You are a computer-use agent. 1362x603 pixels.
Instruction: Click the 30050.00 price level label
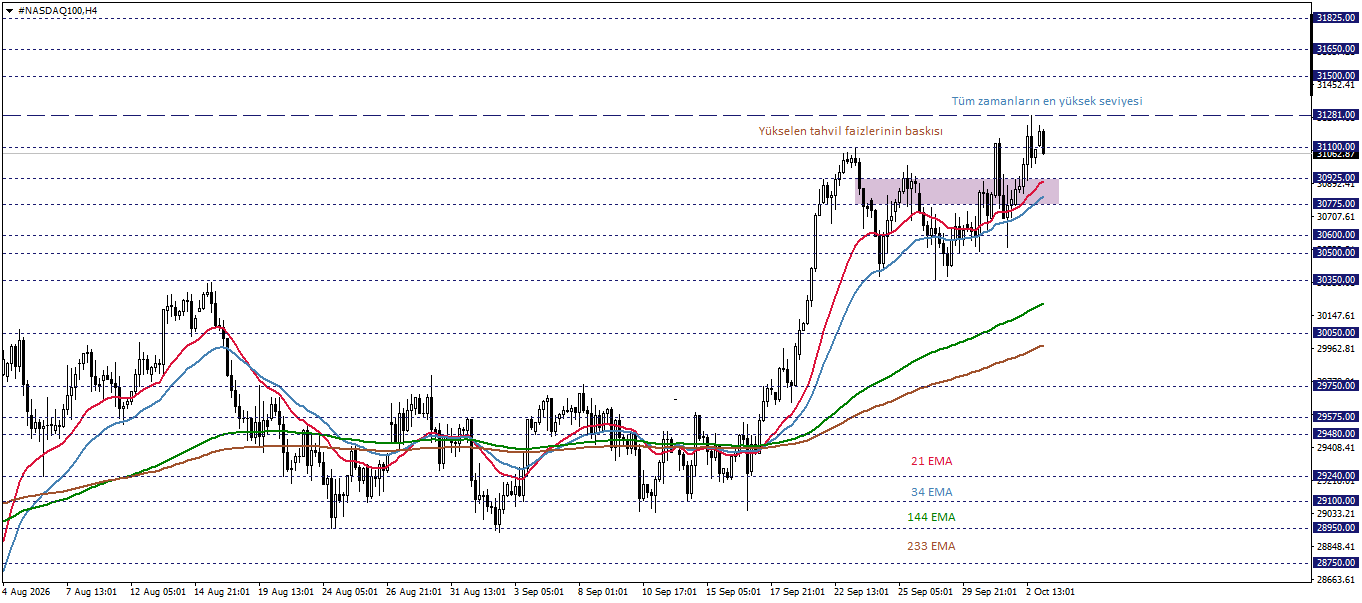pyautogui.click(x=1335, y=332)
